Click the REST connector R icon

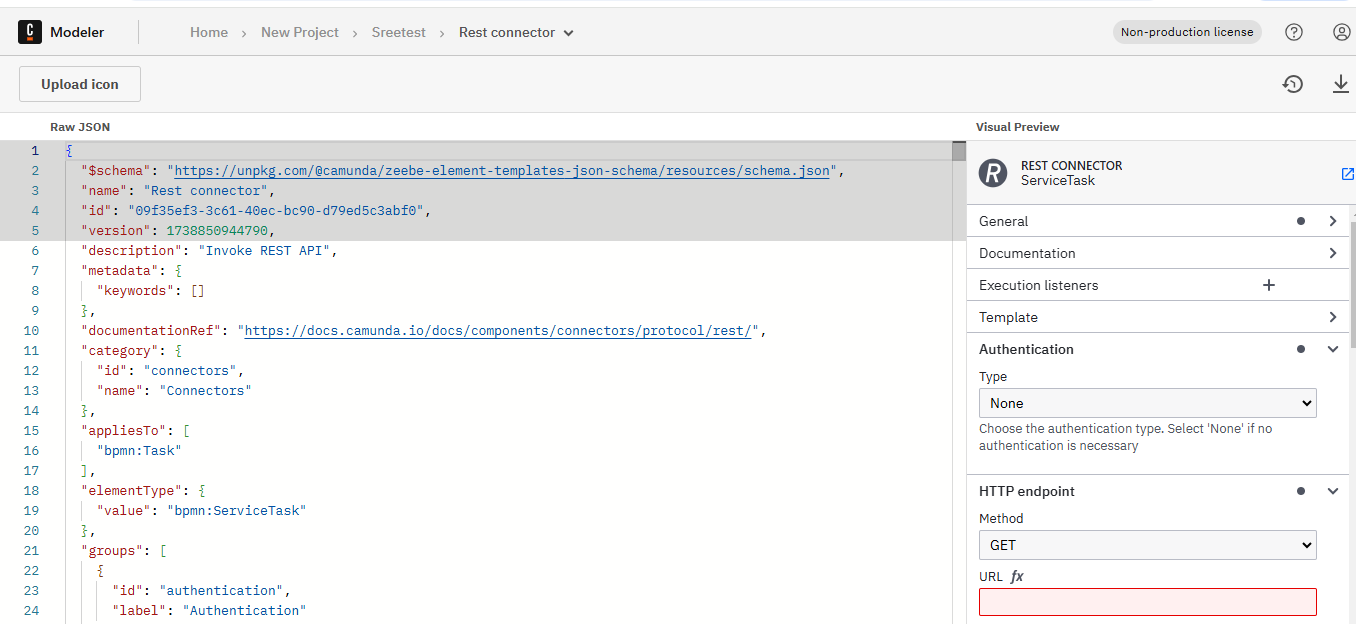[x=993, y=173]
